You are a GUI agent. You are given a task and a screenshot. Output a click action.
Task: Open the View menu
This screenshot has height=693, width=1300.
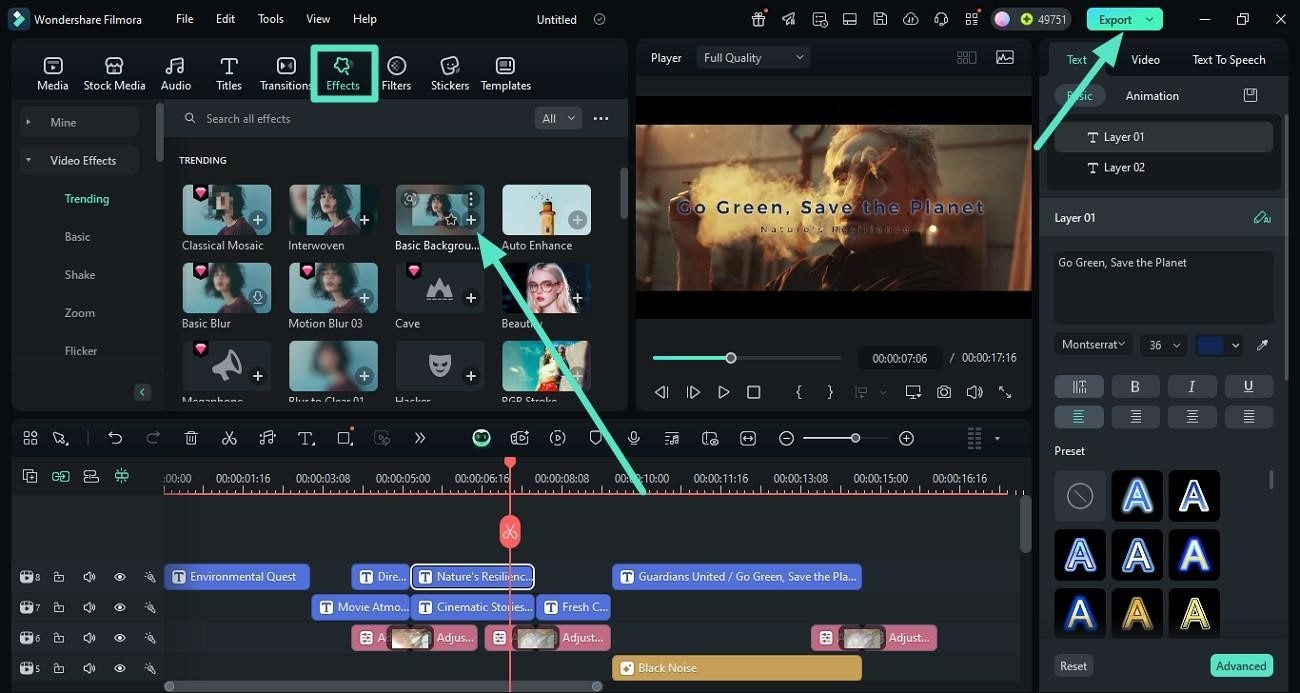point(318,19)
